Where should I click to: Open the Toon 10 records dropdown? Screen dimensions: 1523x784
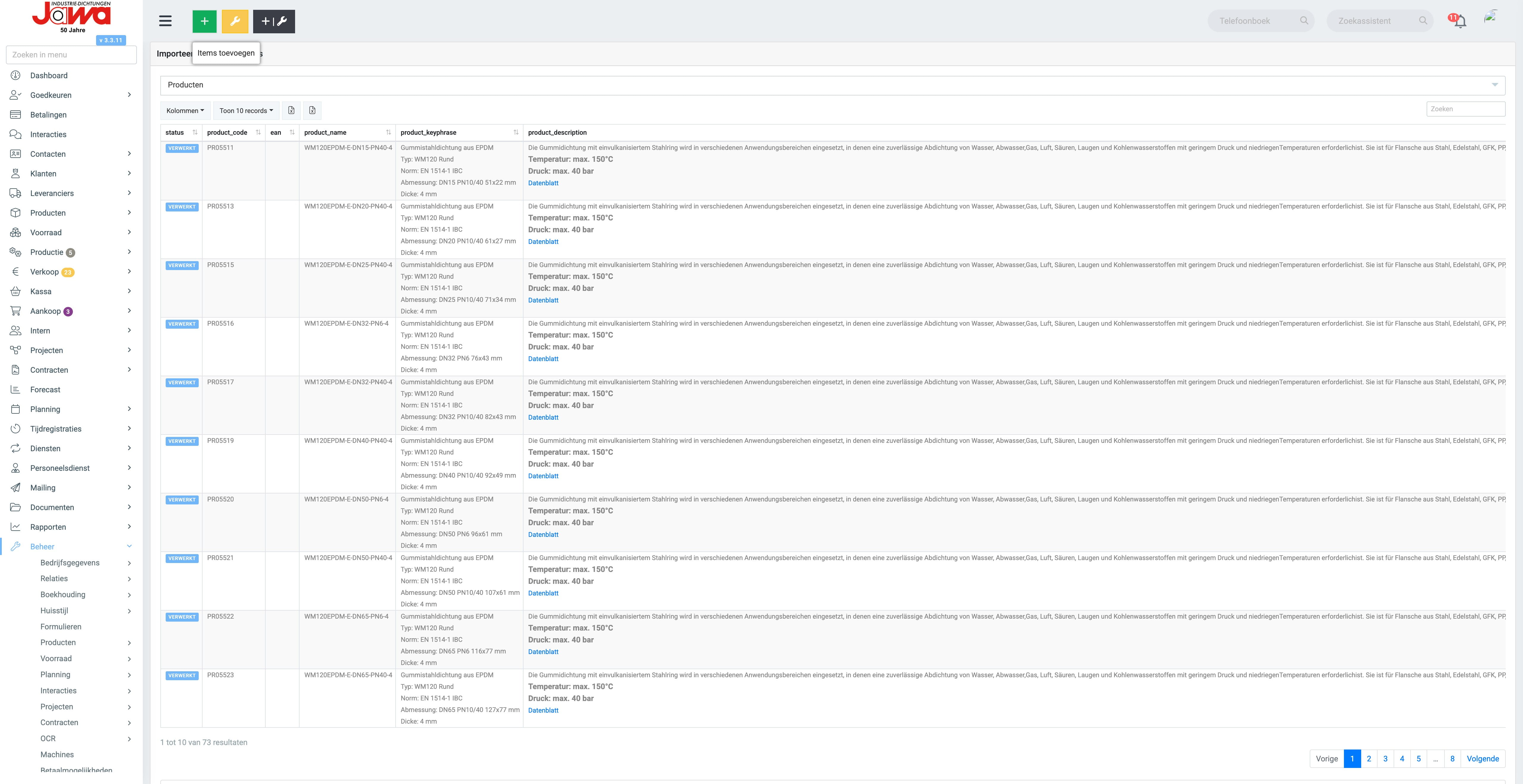pyautogui.click(x=247, y=111)
